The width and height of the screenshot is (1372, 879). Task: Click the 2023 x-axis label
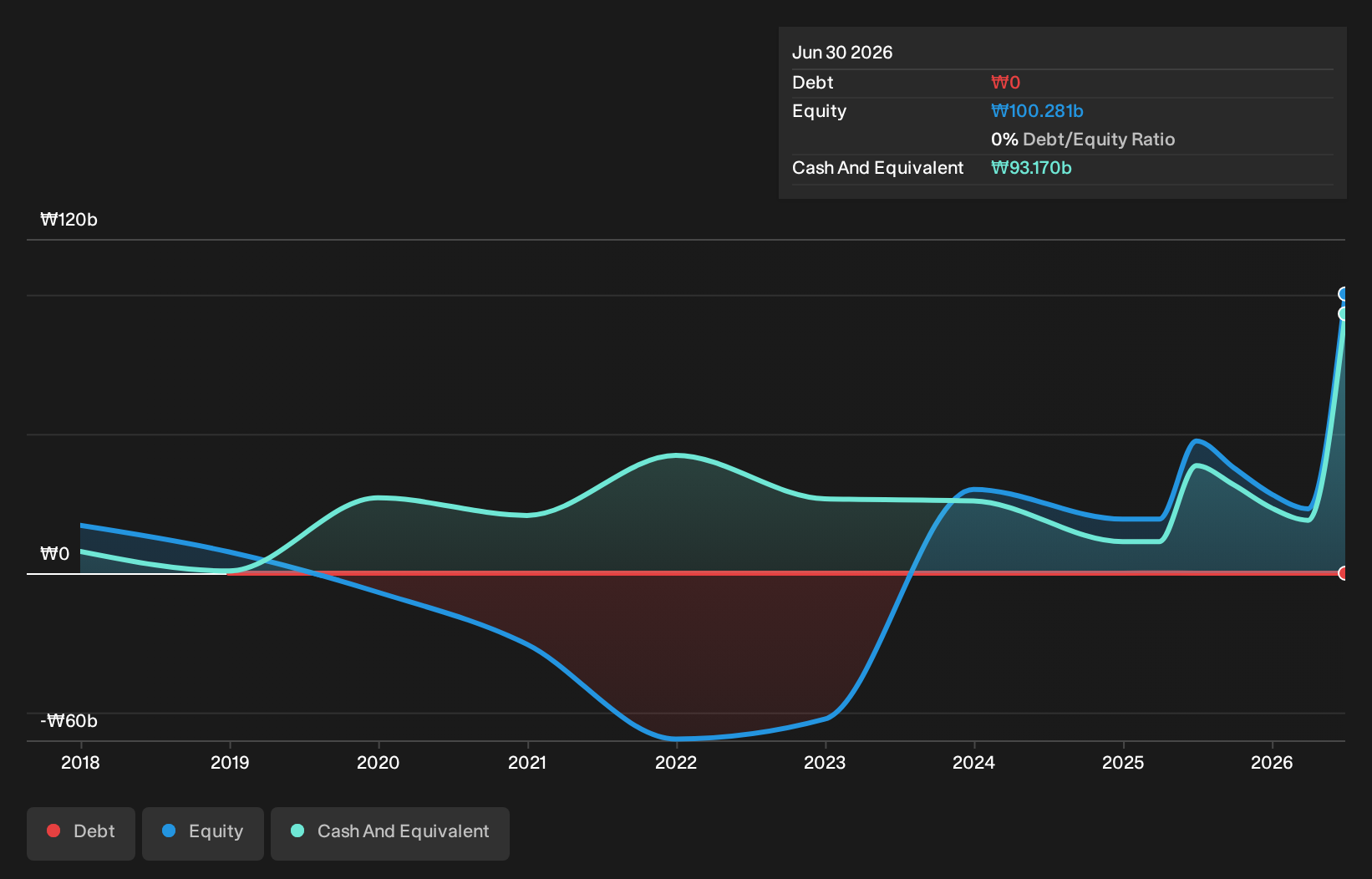pos(825,763)
